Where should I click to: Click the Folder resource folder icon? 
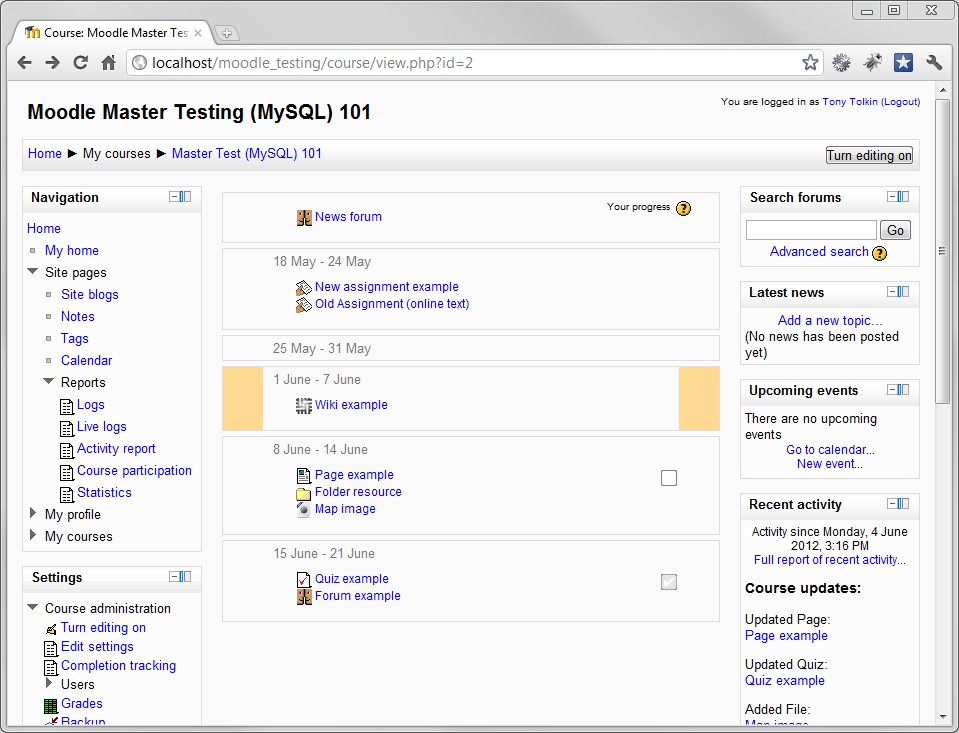pos(304,493)
